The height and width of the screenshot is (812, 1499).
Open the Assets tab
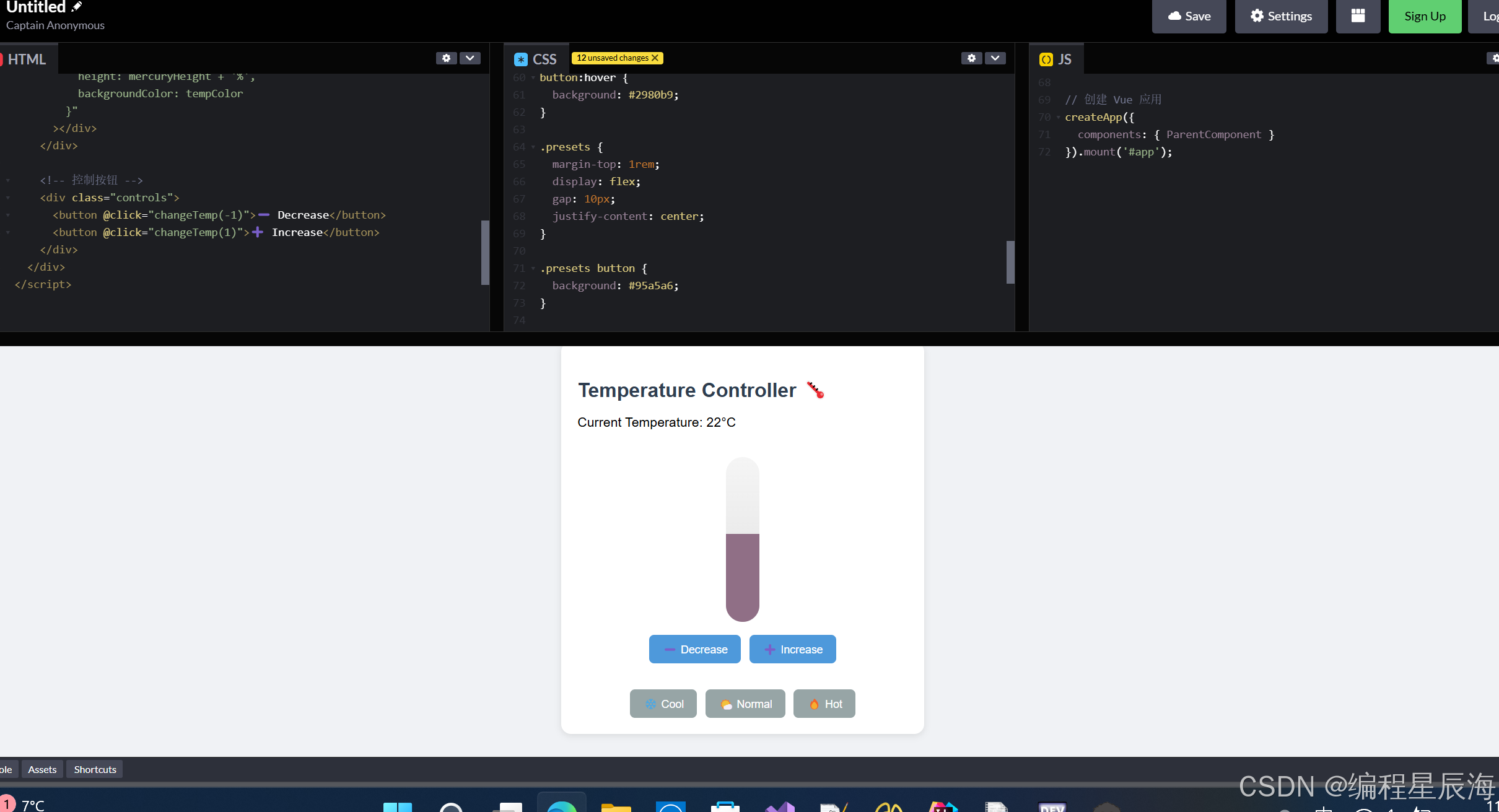coord(42,769)
